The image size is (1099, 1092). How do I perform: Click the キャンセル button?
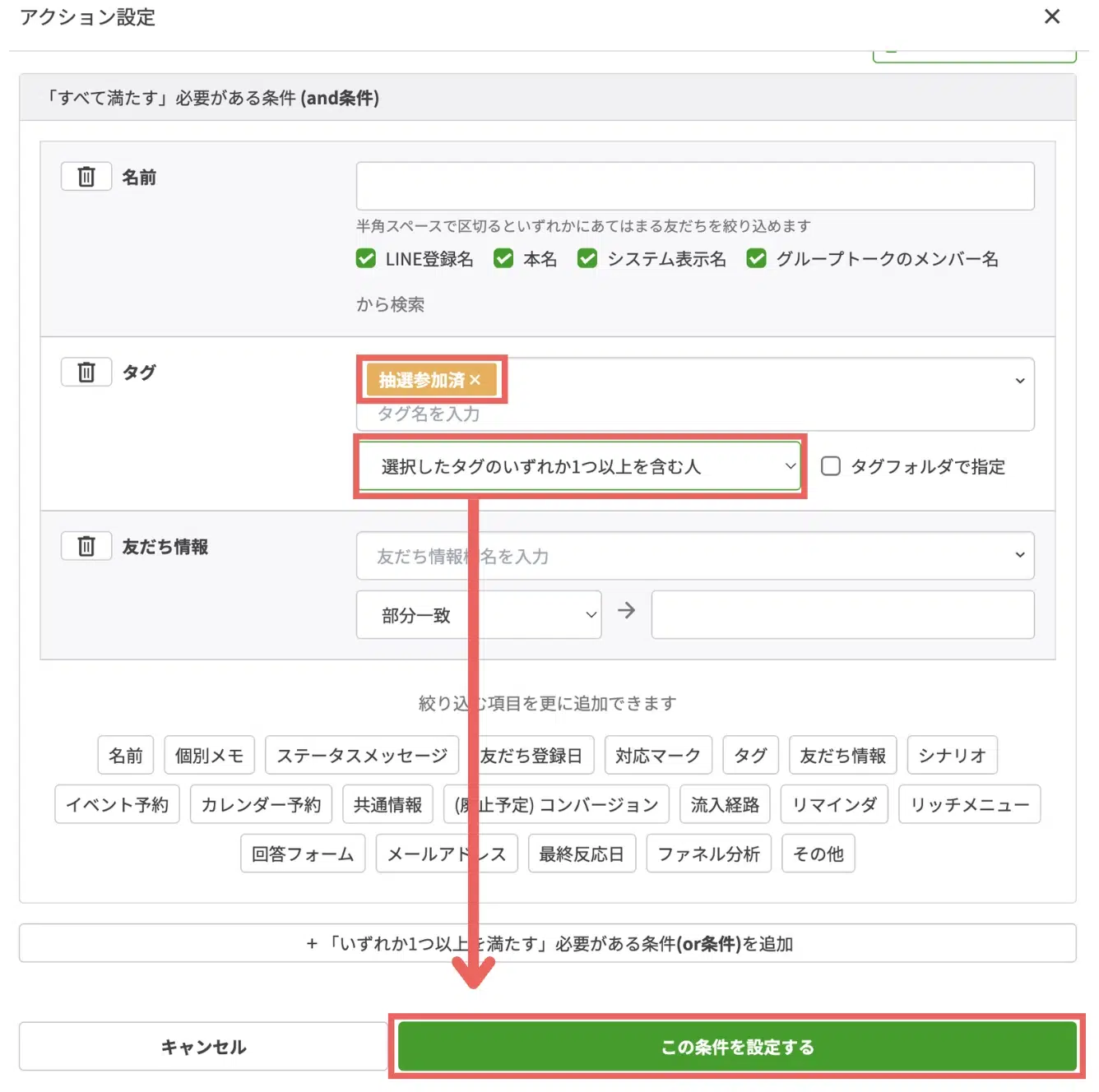[203, 1047]
